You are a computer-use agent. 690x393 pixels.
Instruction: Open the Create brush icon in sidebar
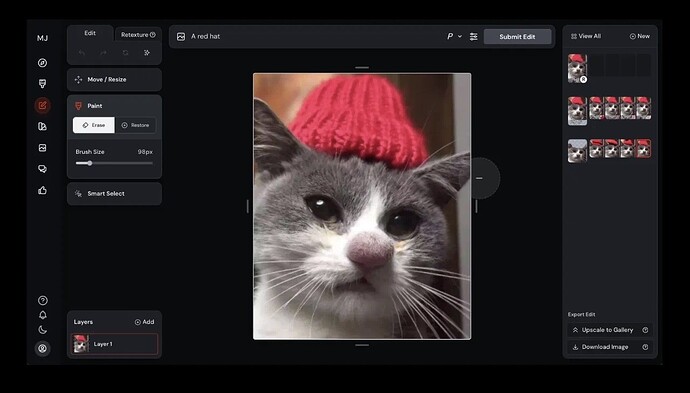(42, 84)
